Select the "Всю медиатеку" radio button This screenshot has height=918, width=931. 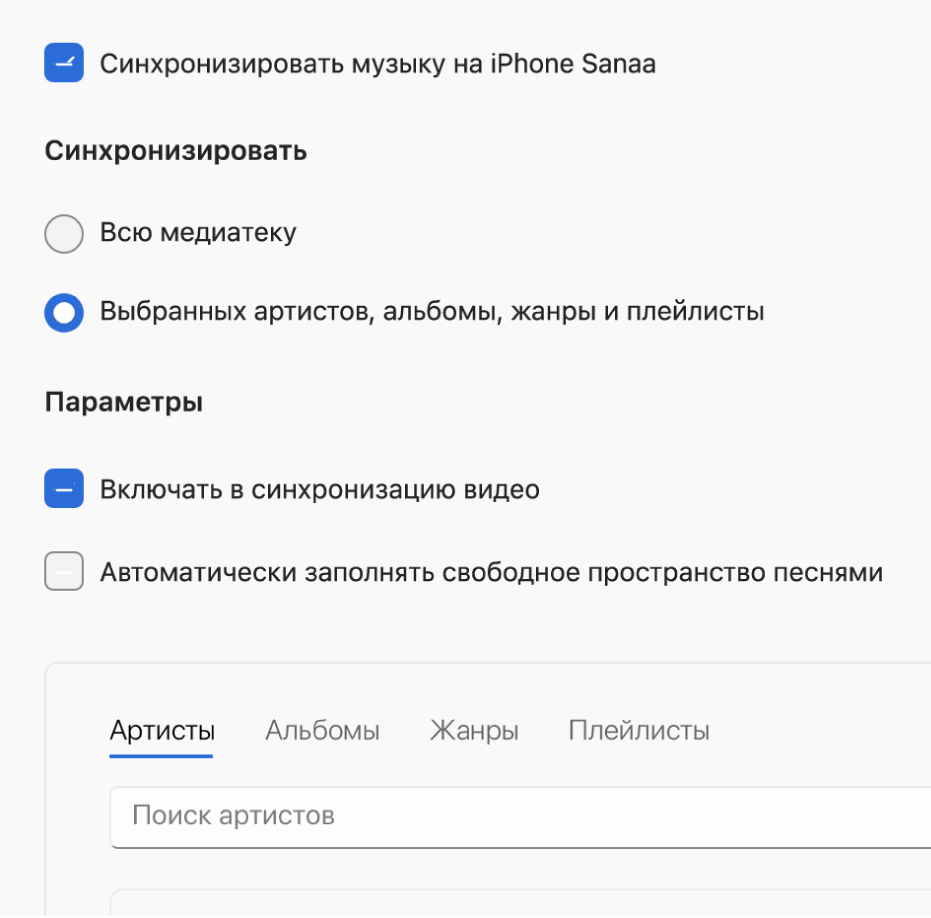[x=64, y=234]
